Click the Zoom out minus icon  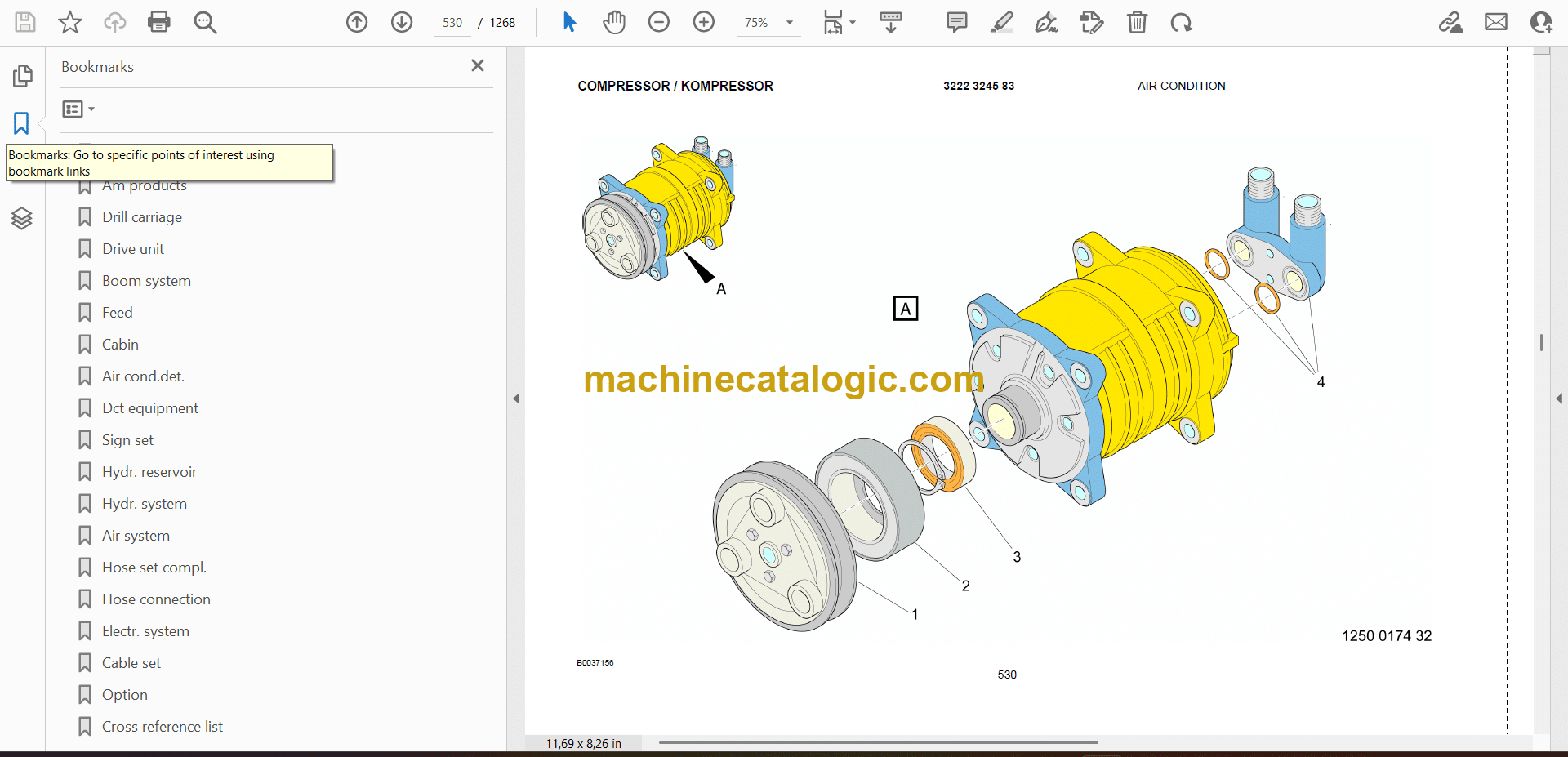pos(659,22)
